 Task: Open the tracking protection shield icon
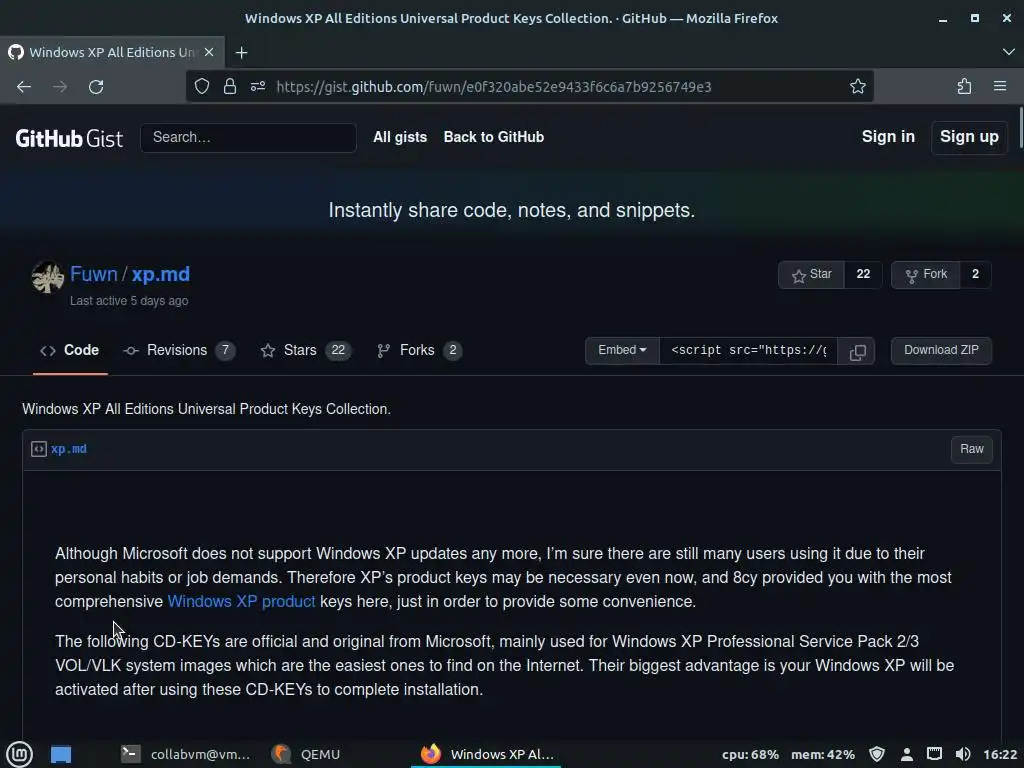[202, 86]
